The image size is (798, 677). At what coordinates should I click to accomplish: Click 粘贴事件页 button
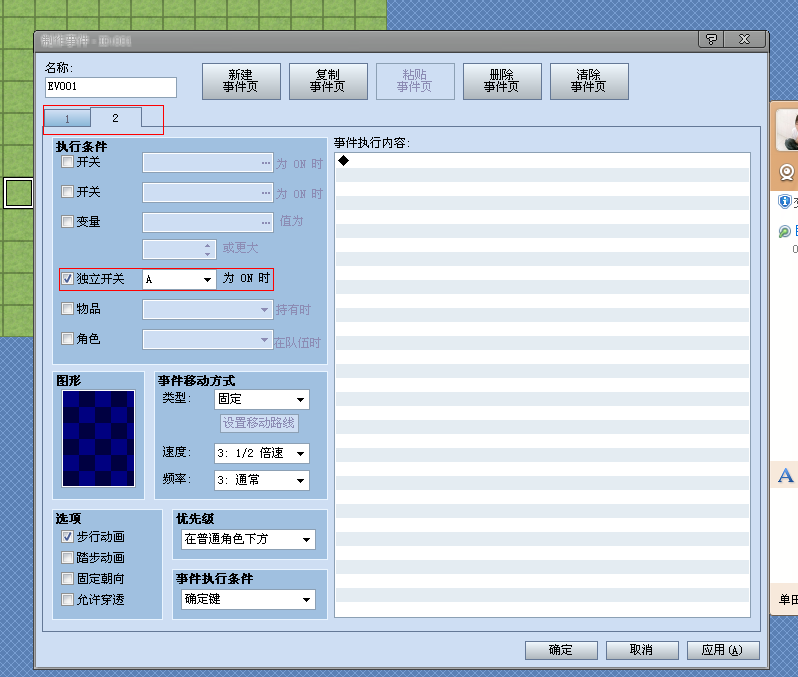(415, 81)
